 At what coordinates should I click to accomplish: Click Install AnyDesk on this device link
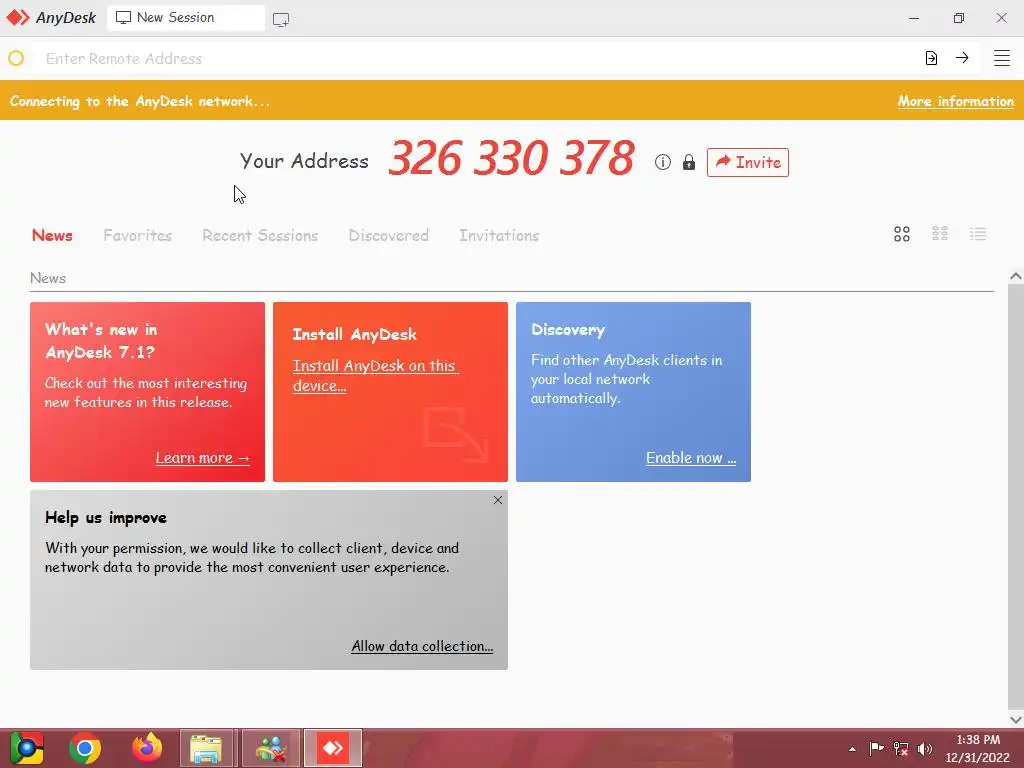pos(376,376)
